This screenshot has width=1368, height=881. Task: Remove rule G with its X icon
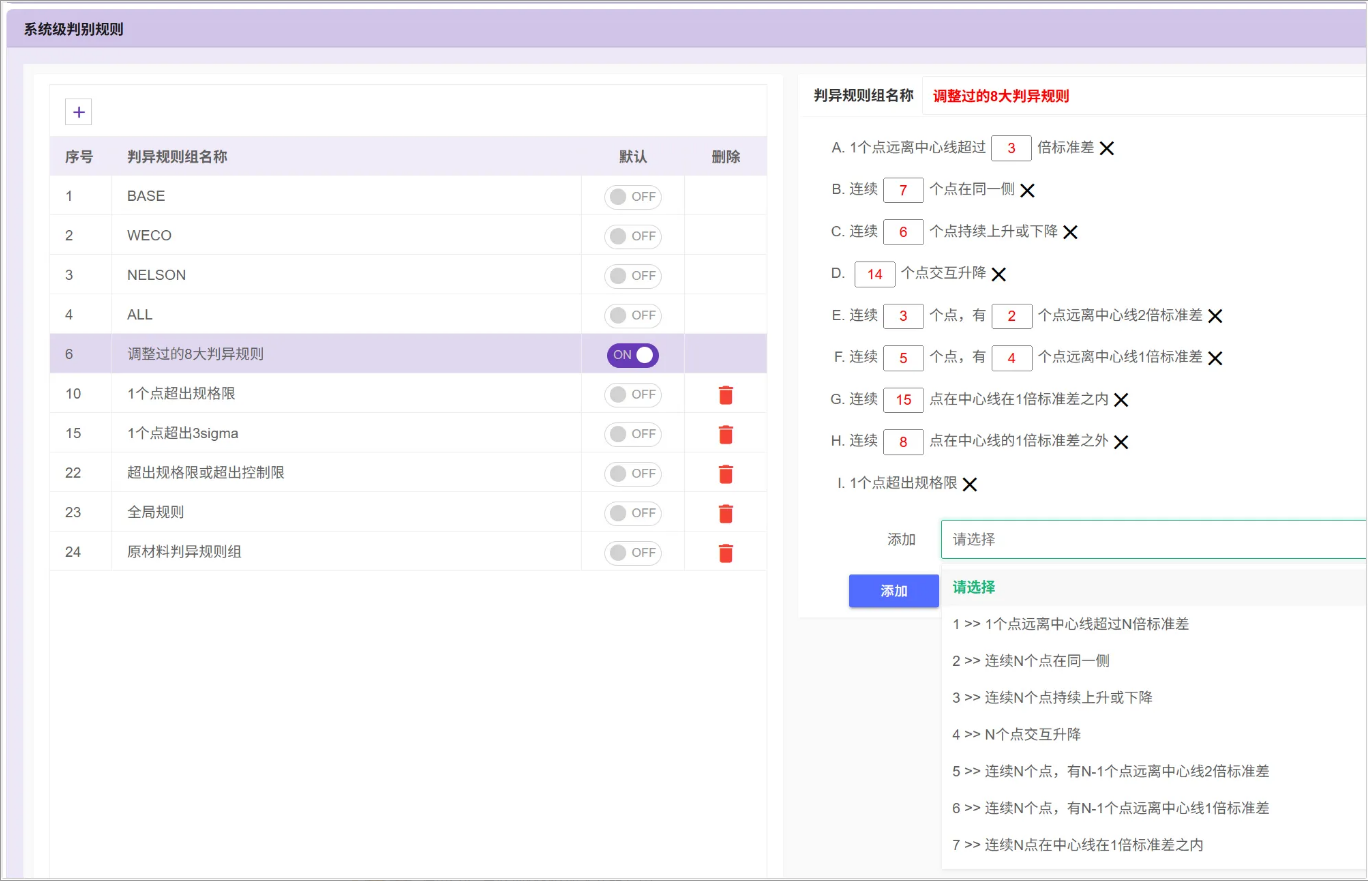(x=1121, y=400)
